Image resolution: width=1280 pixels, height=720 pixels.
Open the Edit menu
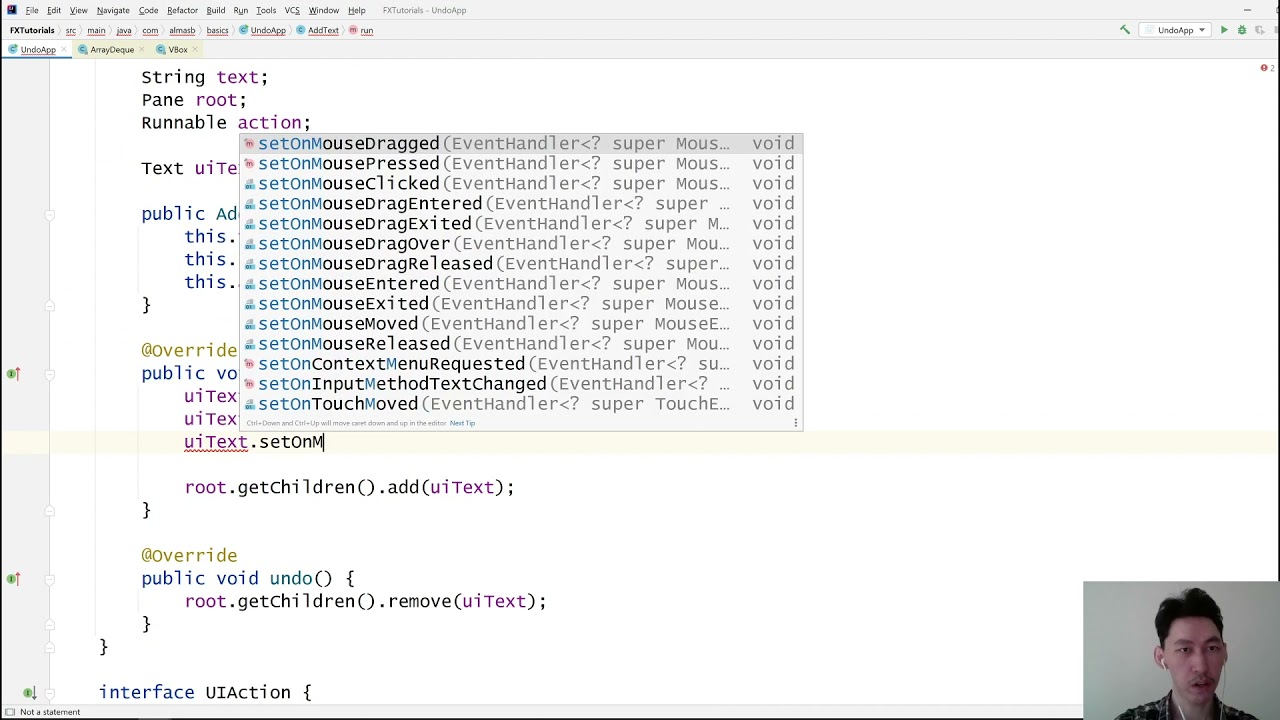pos(54,10)
